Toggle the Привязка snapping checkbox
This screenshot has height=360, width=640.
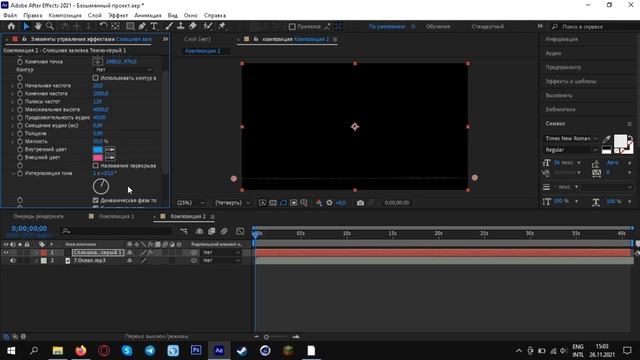(x=292, y=27)
